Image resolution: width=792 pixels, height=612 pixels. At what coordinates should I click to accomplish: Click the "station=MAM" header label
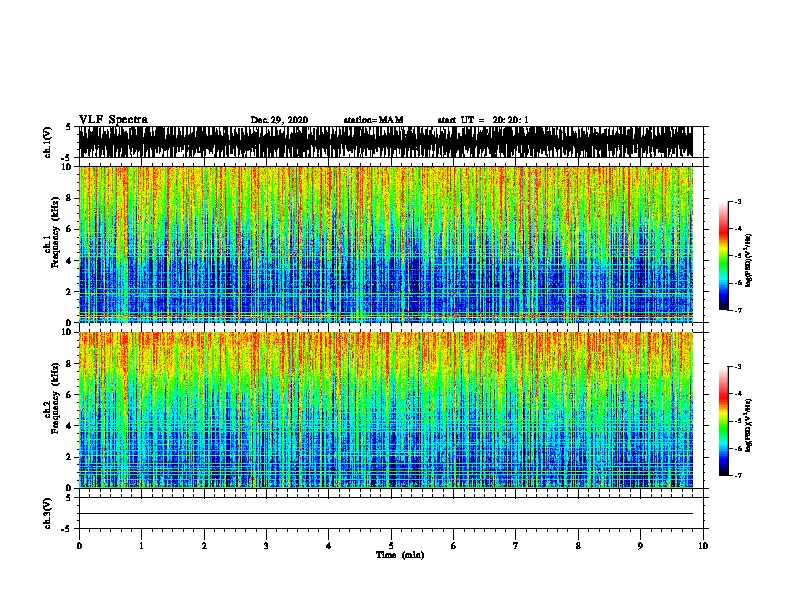[373, 120]
